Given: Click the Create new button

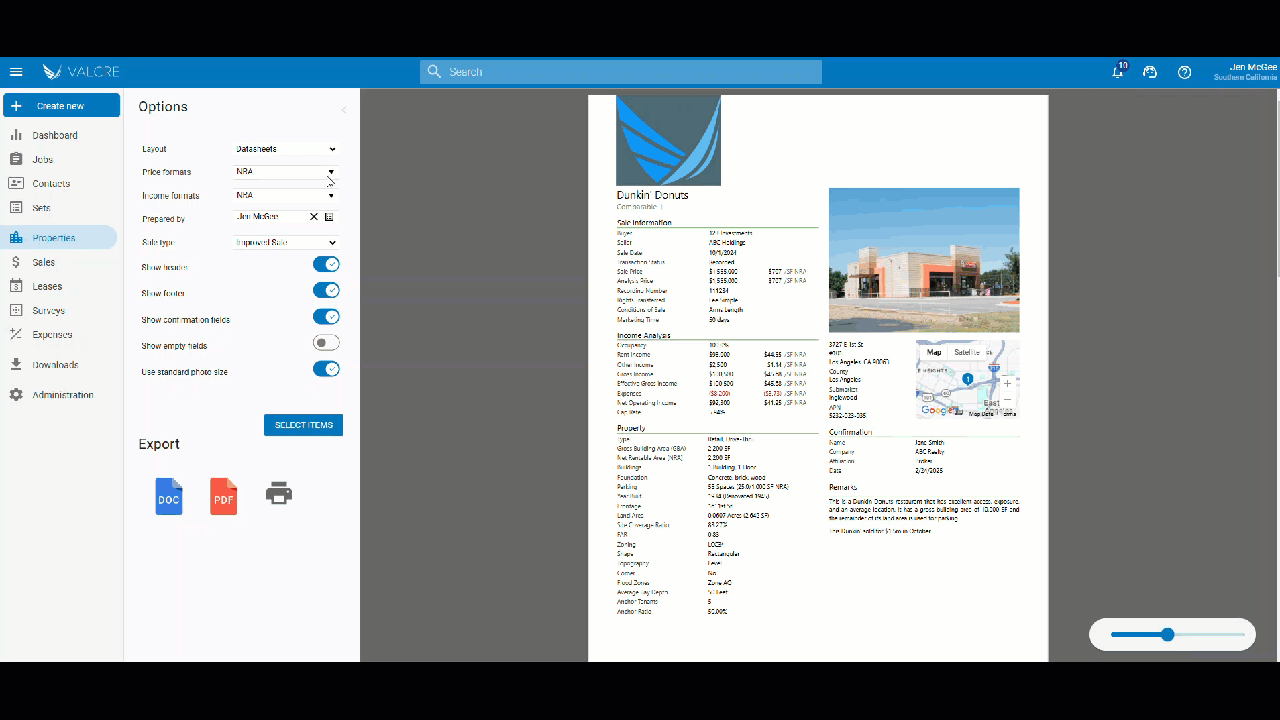Looking at the screenshot, I should pos(61,105).
